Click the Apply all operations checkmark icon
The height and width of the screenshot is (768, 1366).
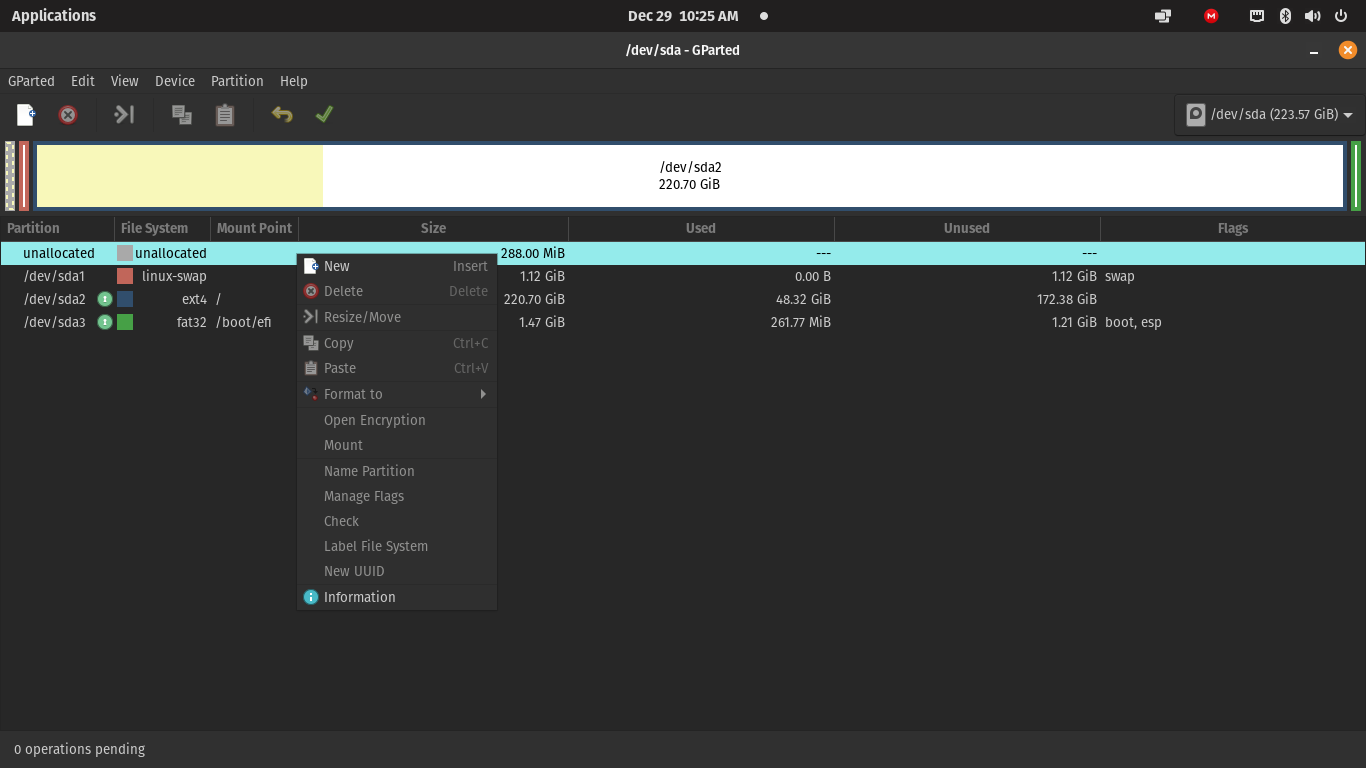(x=324, y=115)
